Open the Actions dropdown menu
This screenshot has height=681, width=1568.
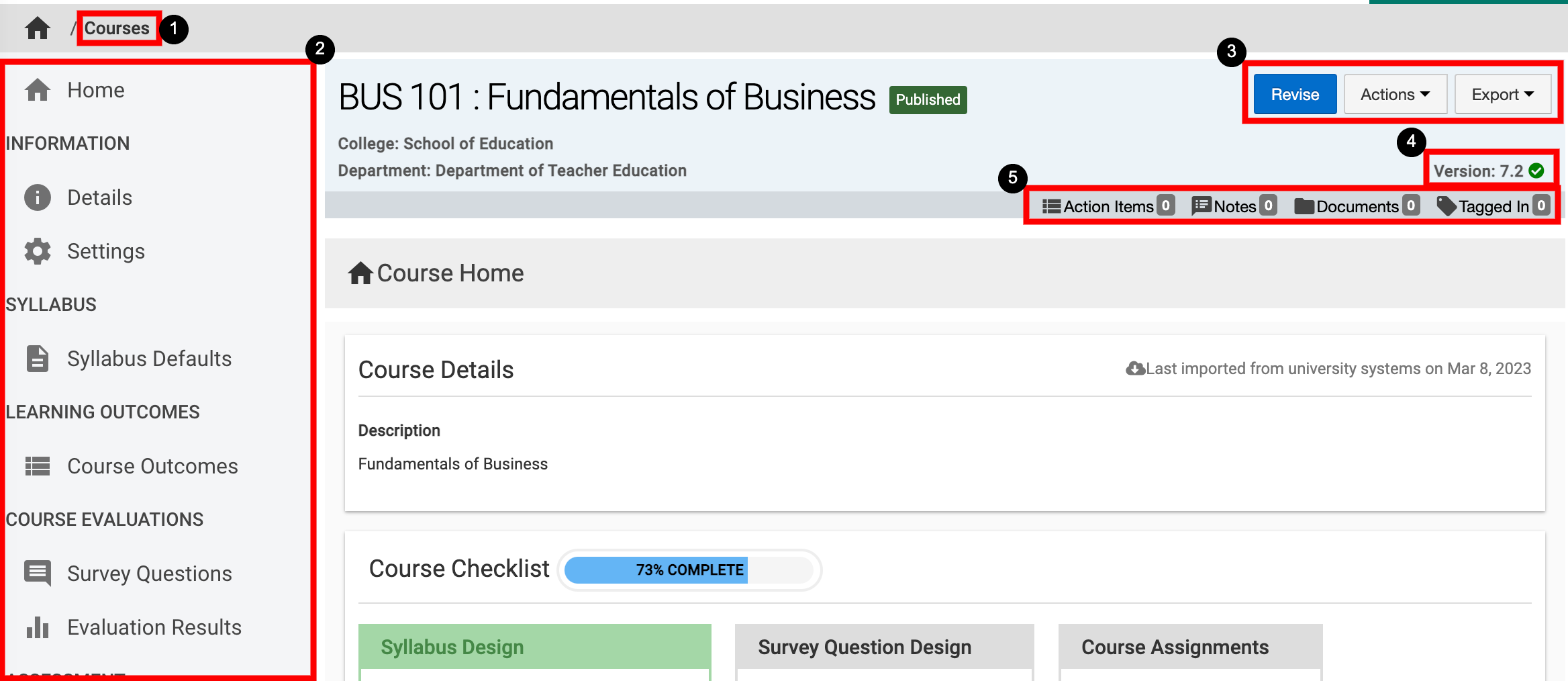tap(1395, 95)
